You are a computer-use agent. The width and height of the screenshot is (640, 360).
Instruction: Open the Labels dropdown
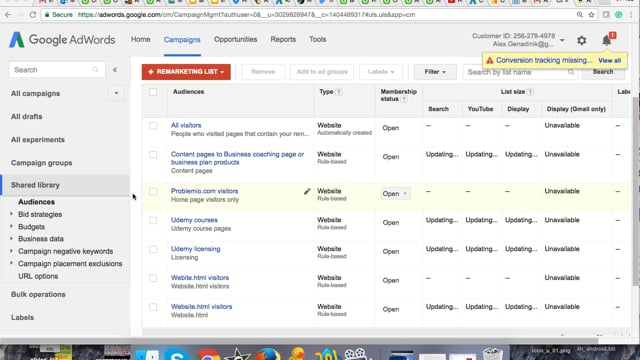[x=380, y=72]
